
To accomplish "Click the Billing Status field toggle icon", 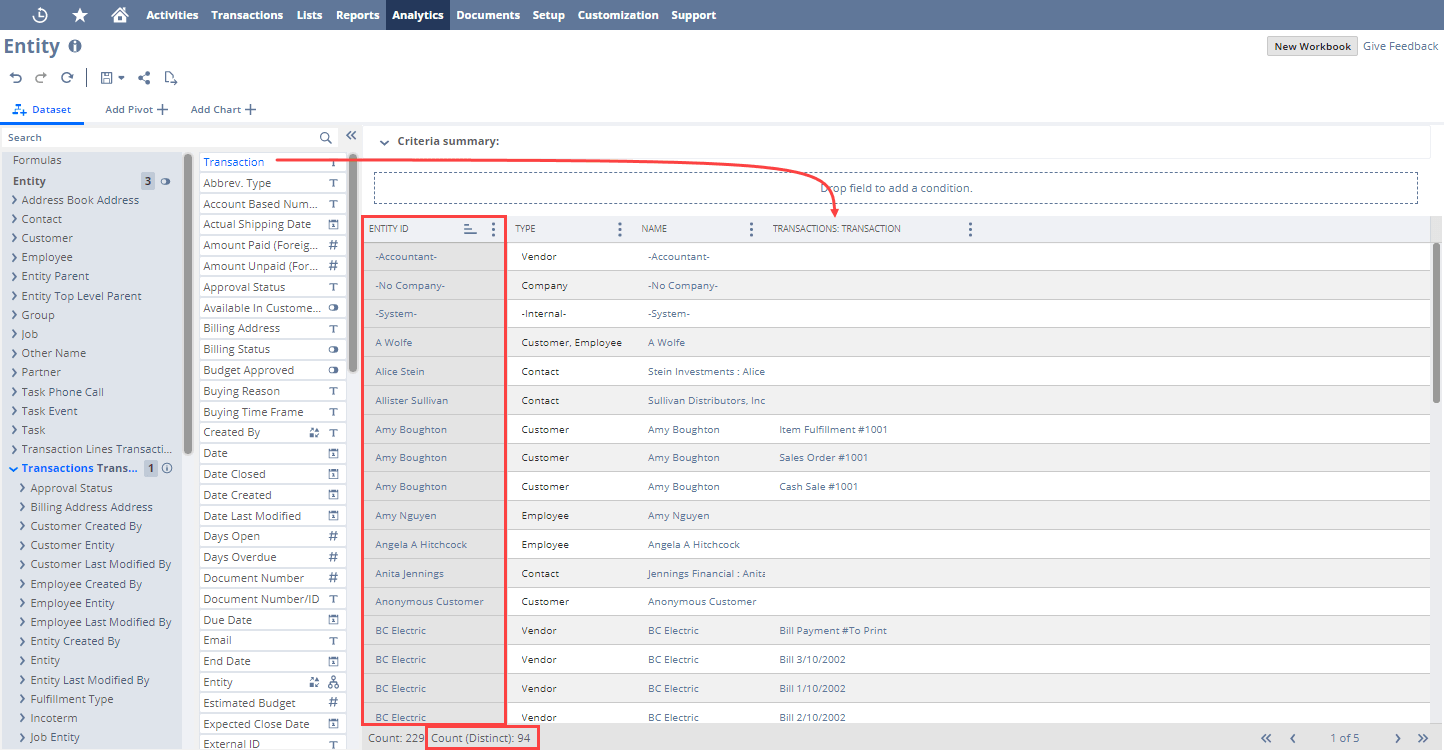I will coord(334,349).
